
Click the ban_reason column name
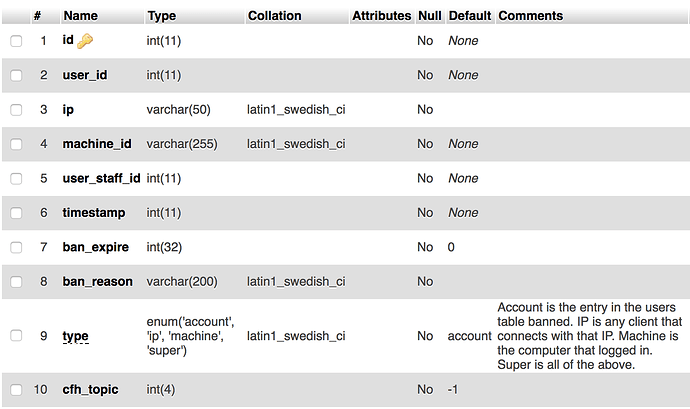97,281
